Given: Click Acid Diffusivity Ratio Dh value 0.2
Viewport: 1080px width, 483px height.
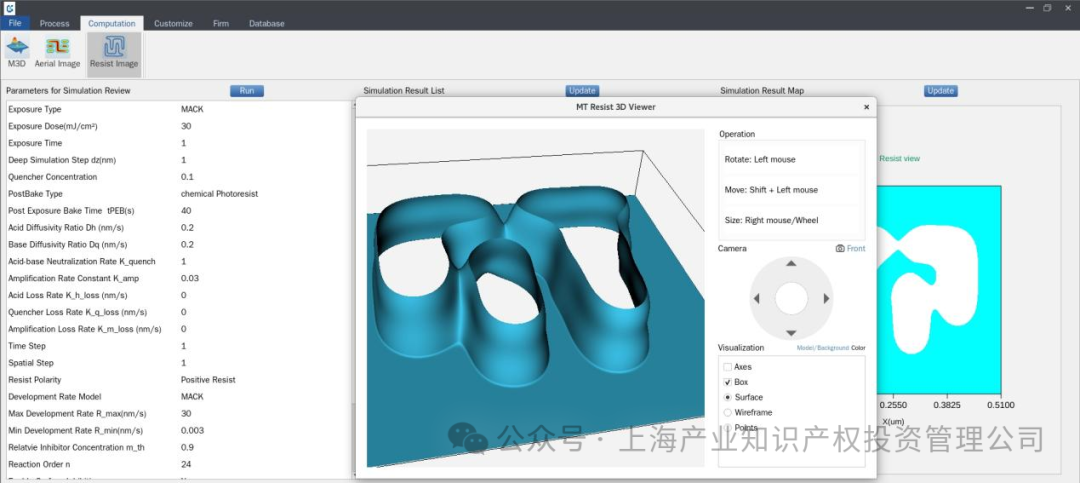Looking at the screenshot, I should point(187,227).
